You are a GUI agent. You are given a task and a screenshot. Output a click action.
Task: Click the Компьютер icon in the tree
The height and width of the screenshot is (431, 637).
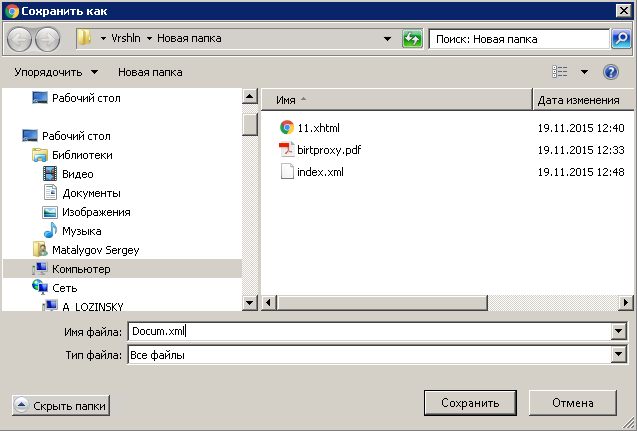point(40,269)
